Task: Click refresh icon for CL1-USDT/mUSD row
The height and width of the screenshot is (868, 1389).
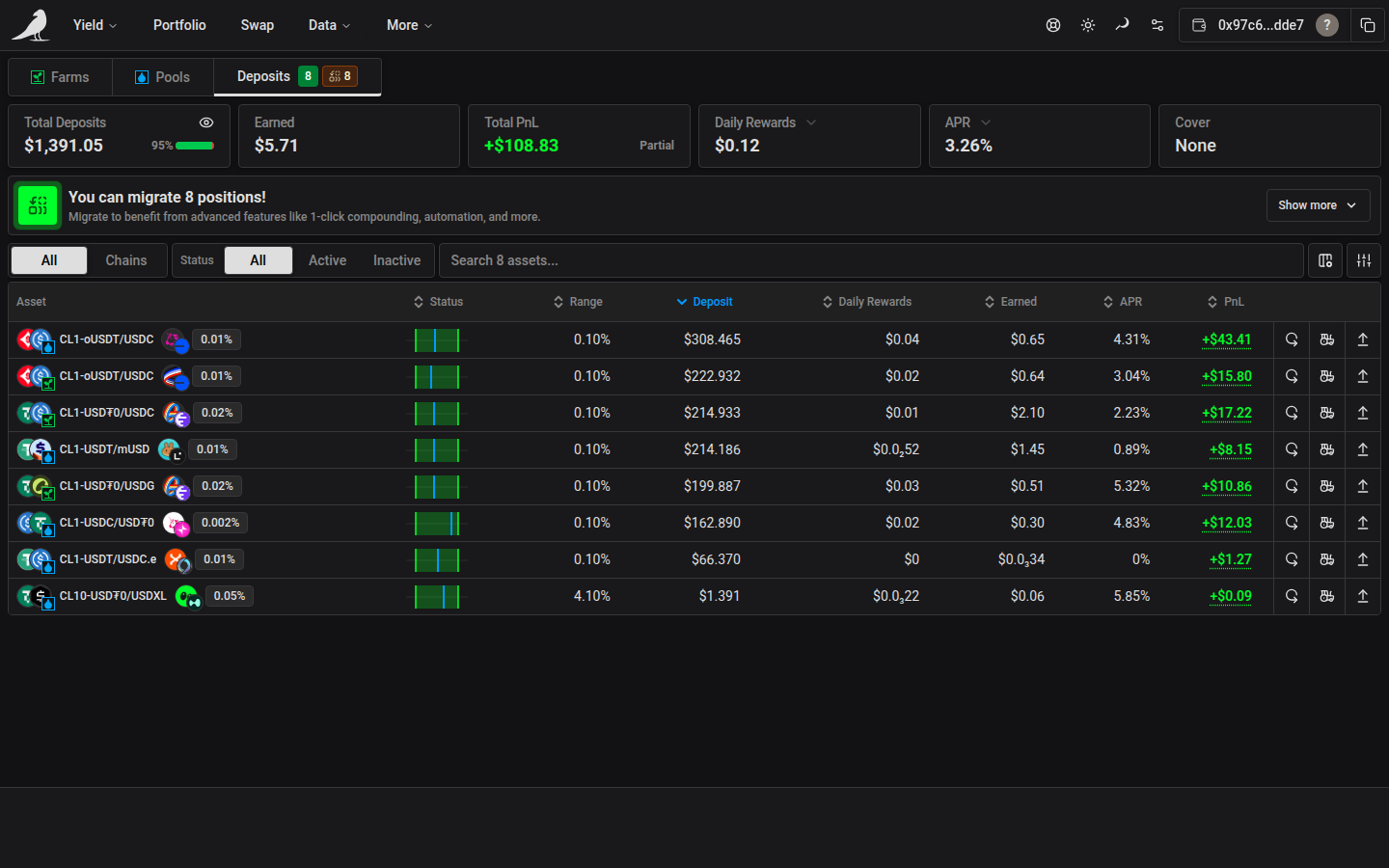Action: pyautogui.click(x=1292, y=449)
